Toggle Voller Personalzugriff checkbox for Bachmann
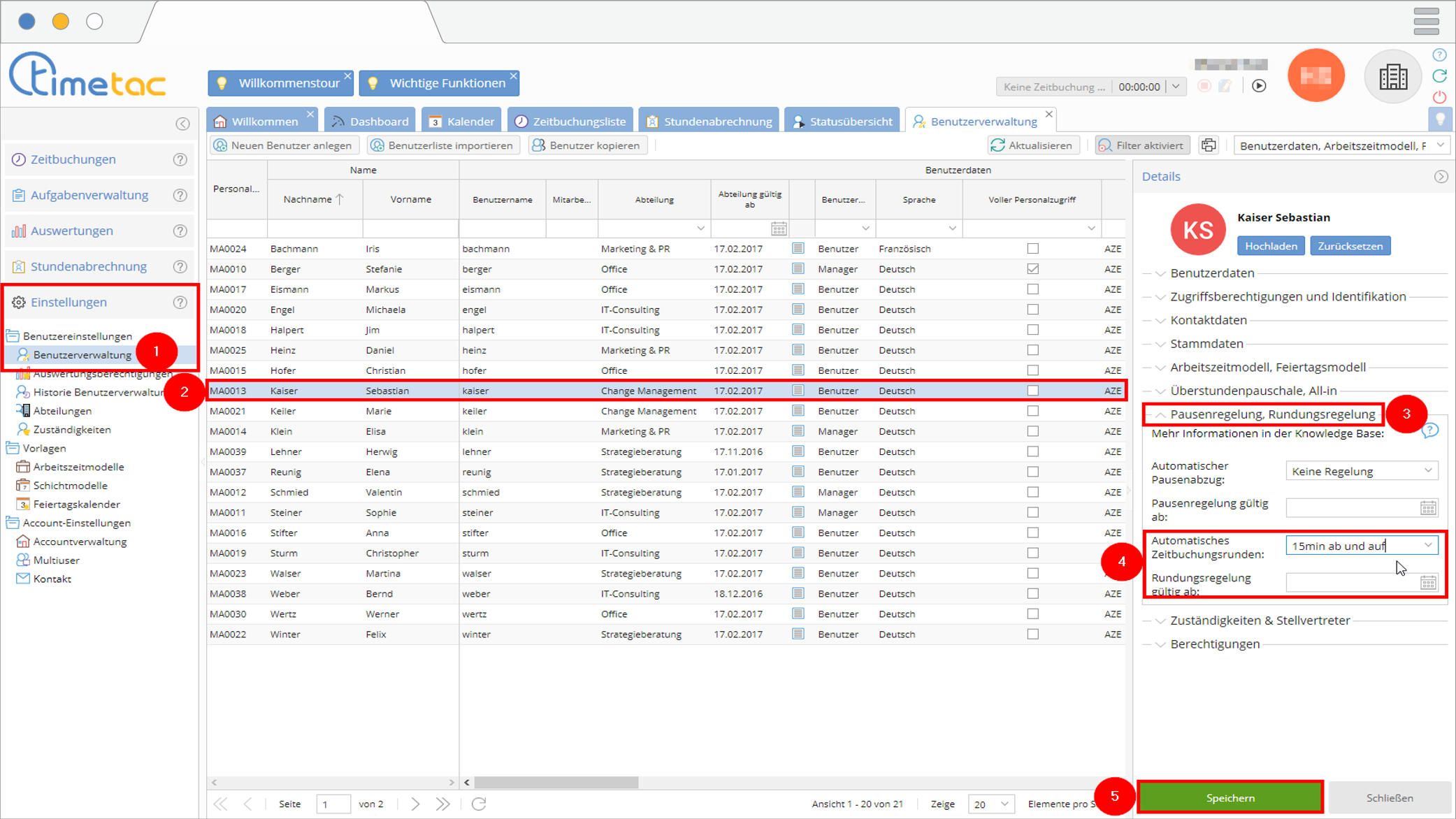Screen dimensions: 1456x819 click(1032, 249)
